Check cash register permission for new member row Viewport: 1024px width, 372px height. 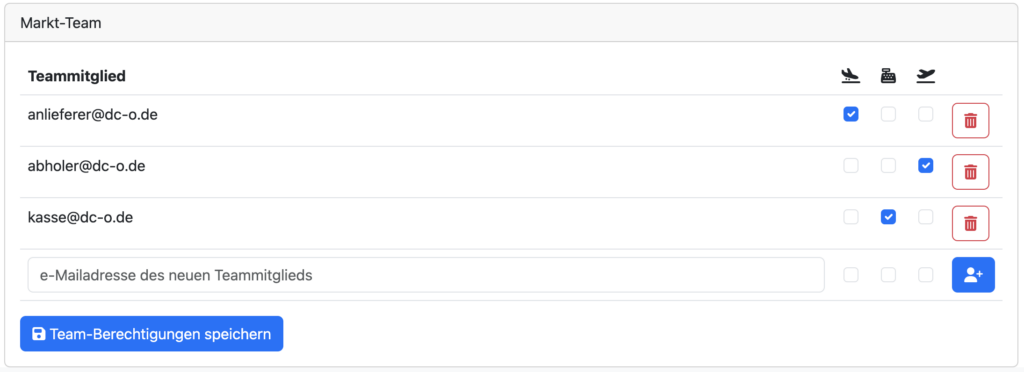(x=888, y=275)
